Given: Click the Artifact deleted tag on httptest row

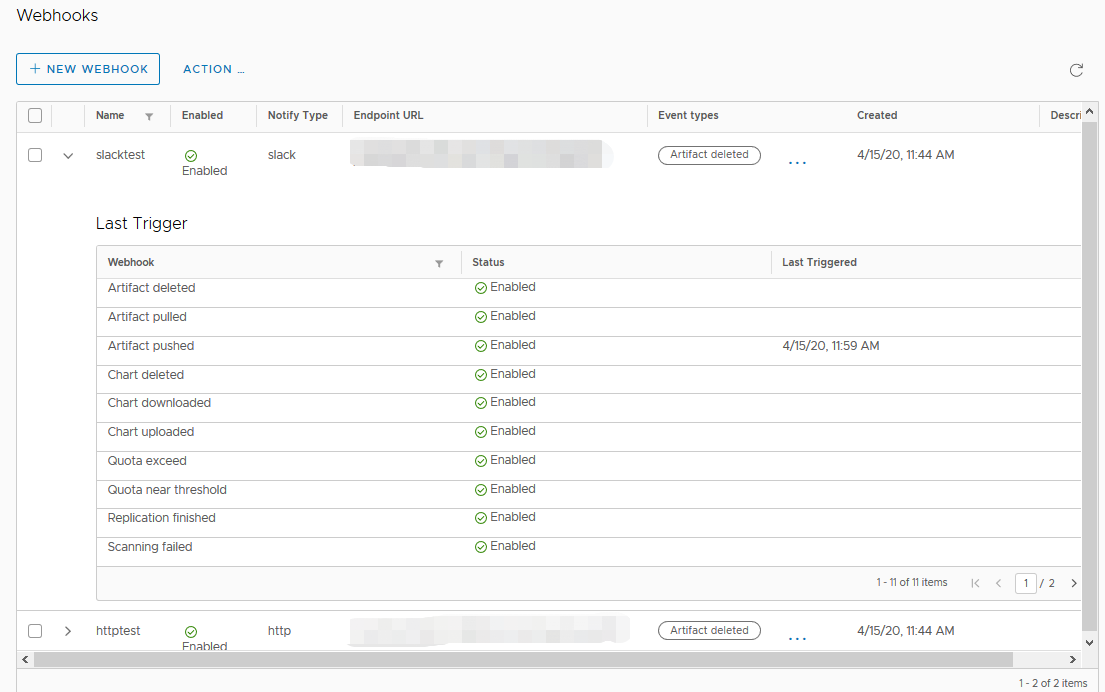Looking at the screenshot, I should pyautogui.click(x=709, y=630).
